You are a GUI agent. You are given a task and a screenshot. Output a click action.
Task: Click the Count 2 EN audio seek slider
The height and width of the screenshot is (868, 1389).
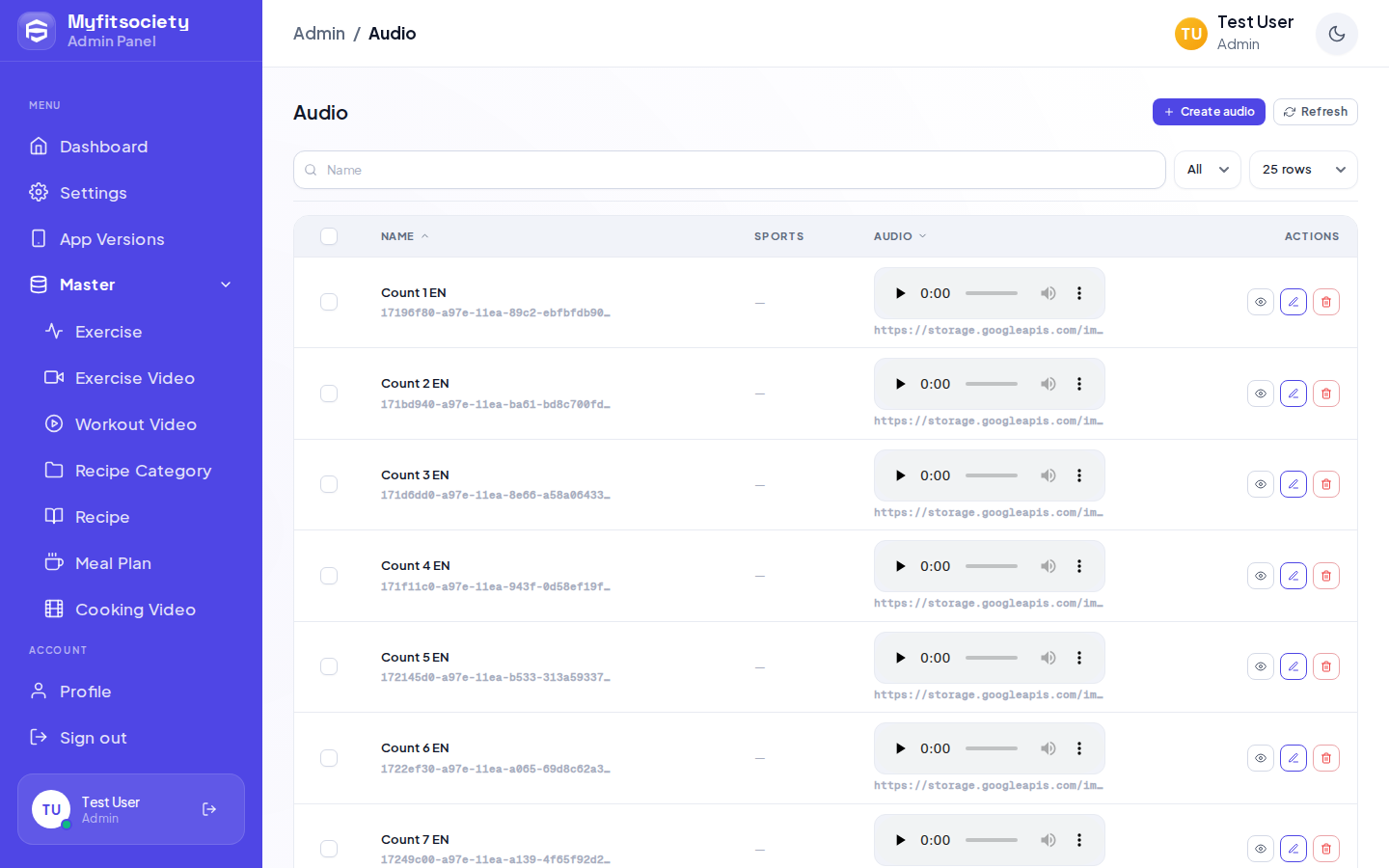point(992,384)
